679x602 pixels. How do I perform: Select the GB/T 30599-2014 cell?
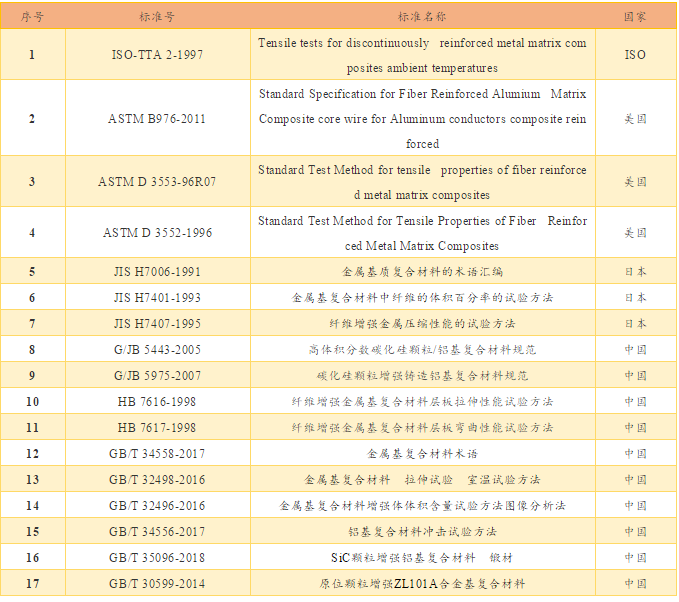pos(157,583)
